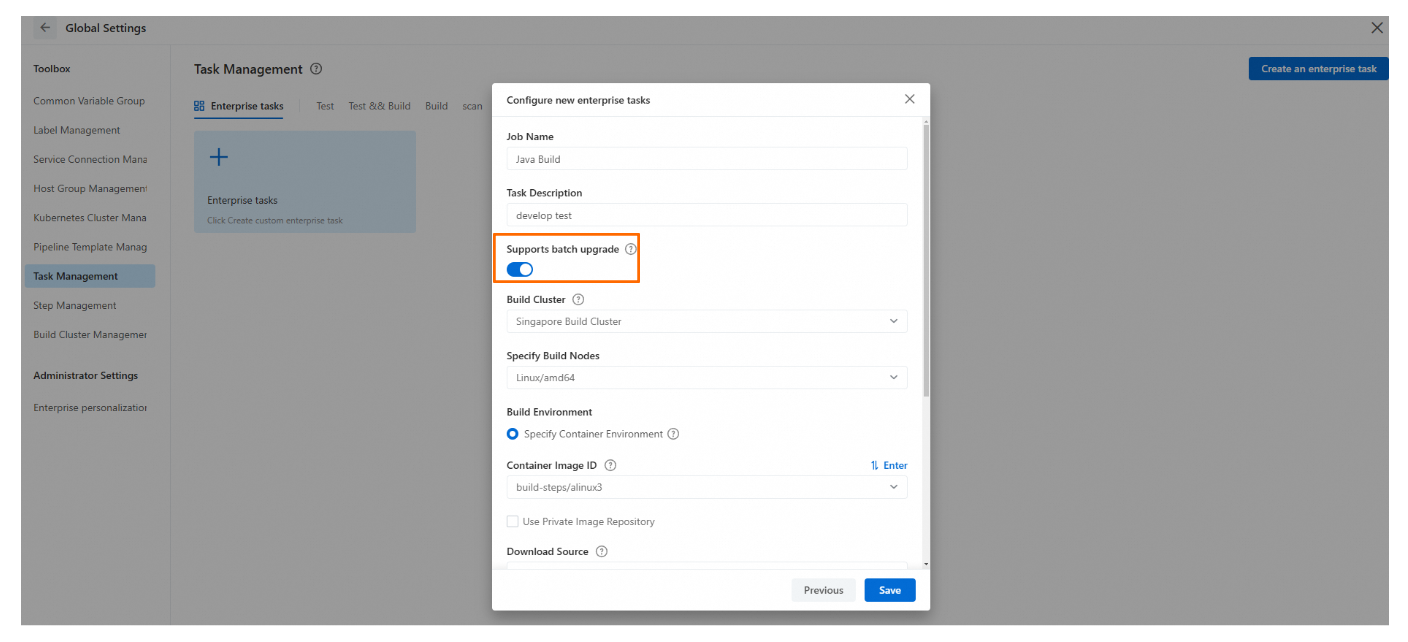The width and height of the screenshot is (1408, 642).
Task: Switch to the Test && Build tab
Action: (x=379, y=106)
